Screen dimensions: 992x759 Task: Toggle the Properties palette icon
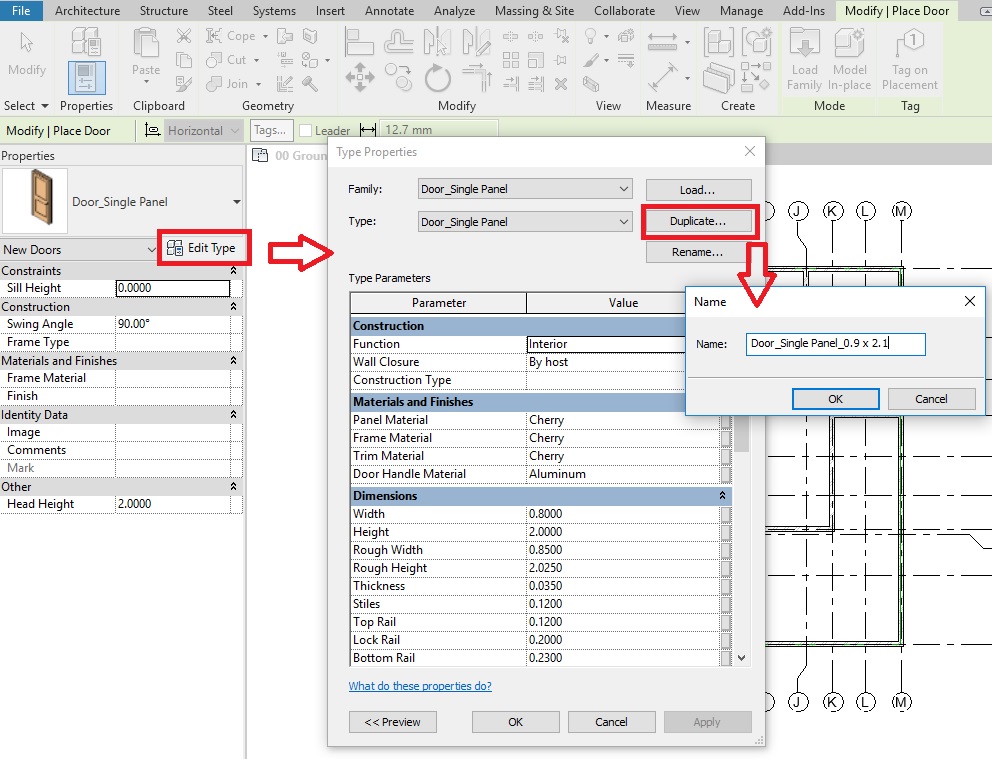click(86, 78)
